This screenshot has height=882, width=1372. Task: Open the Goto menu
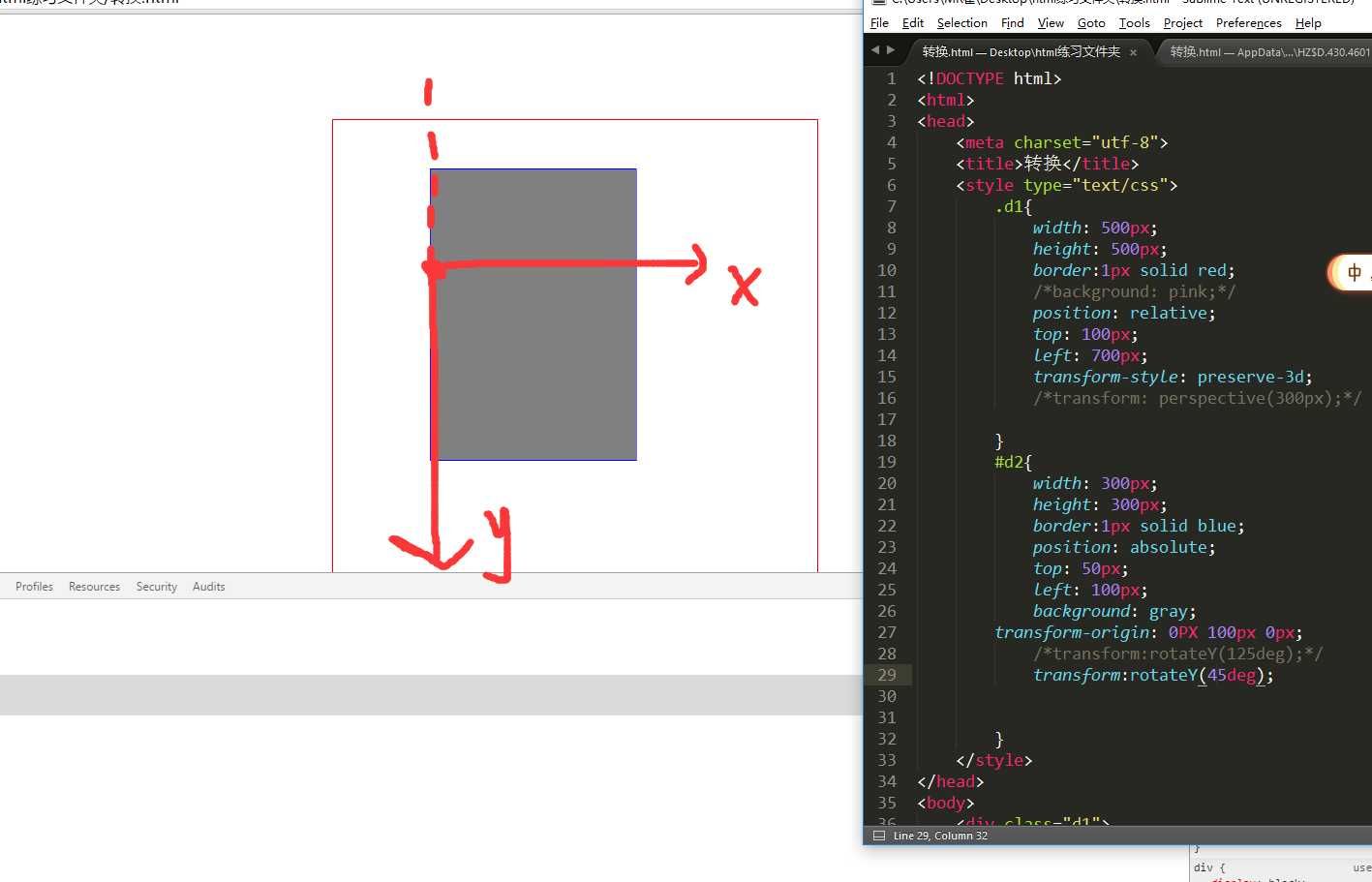(1091, 23)
